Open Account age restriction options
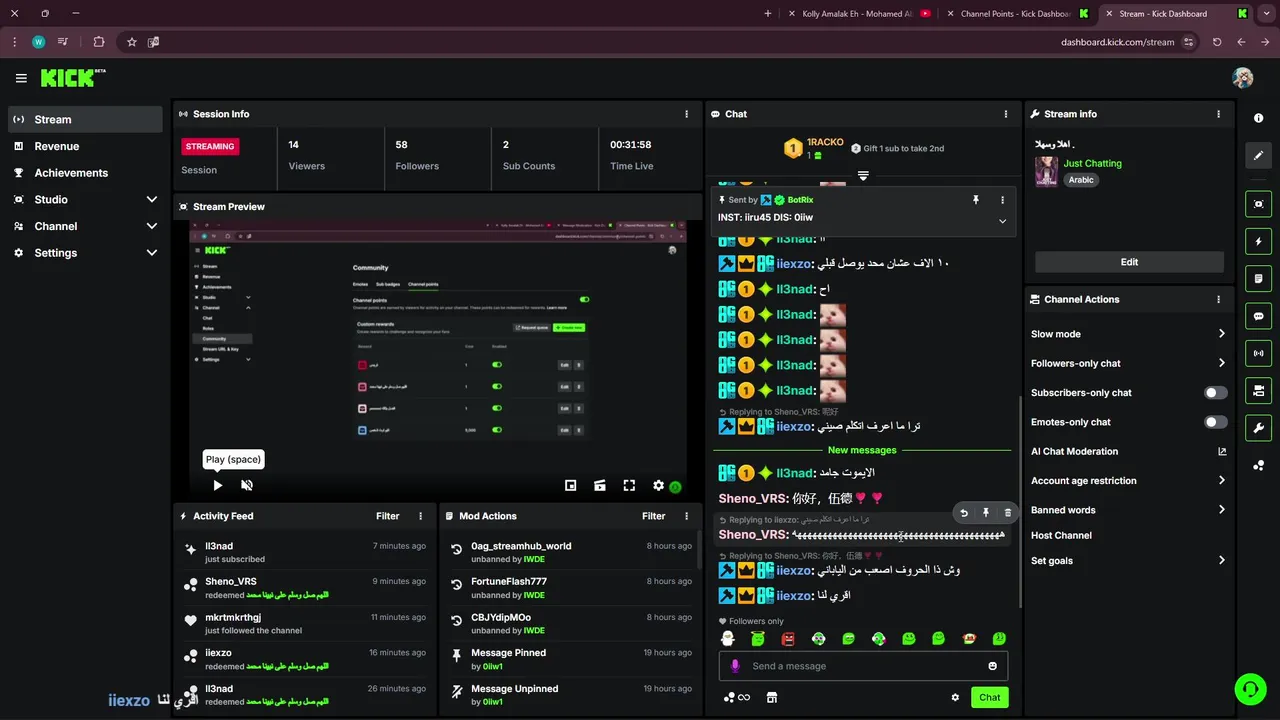Viewport: 1280px width, 720px height. pyautogui.click(x=1129, y=481)
